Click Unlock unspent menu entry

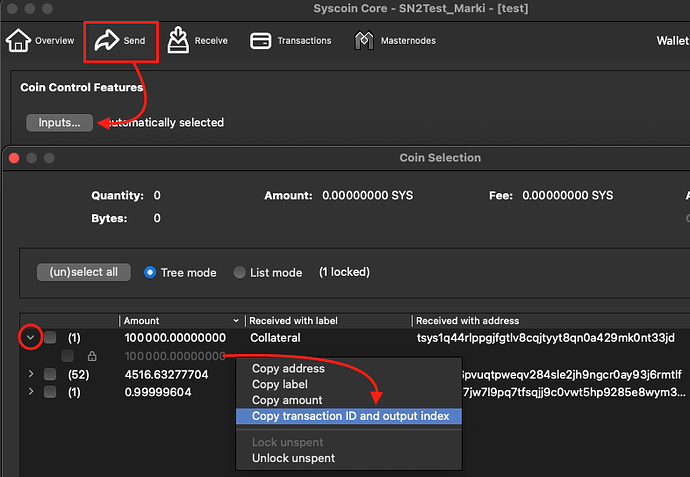click(x=293, y=458)
